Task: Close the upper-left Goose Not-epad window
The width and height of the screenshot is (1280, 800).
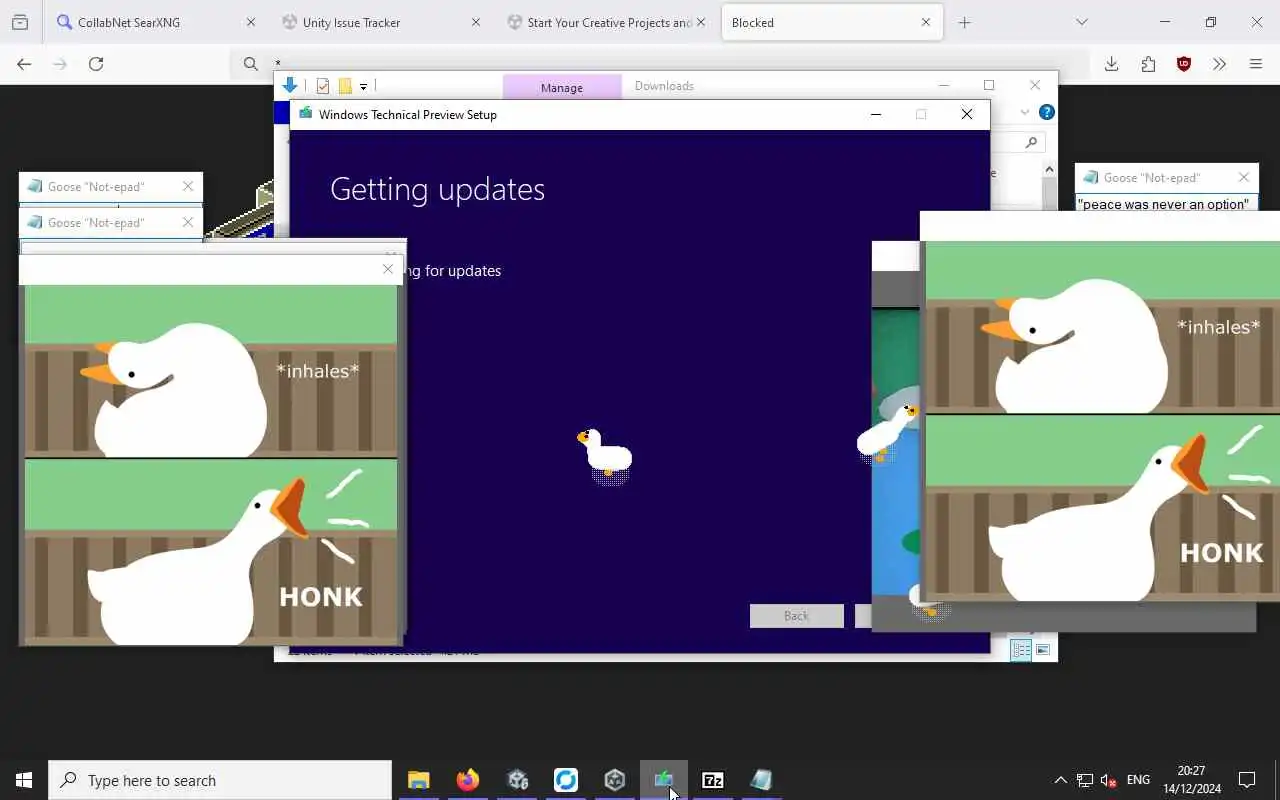Action: click(x=187, y=186)
